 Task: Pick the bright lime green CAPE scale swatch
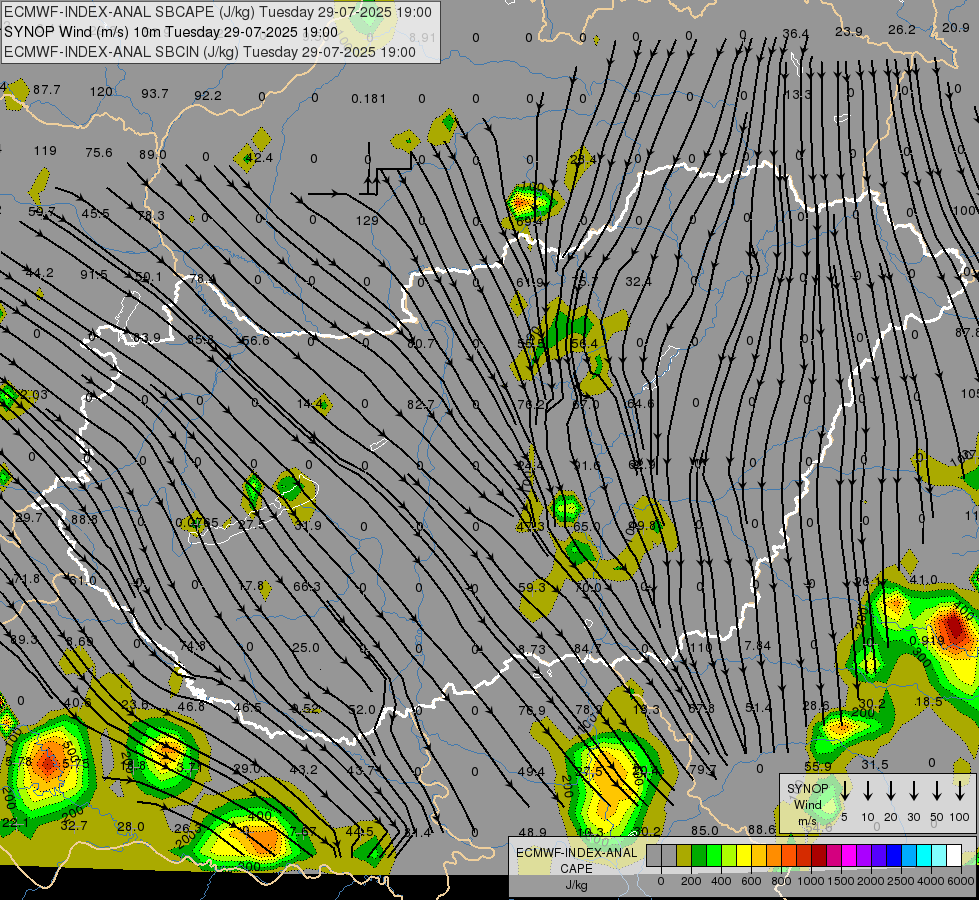click(x=714, y=855)
